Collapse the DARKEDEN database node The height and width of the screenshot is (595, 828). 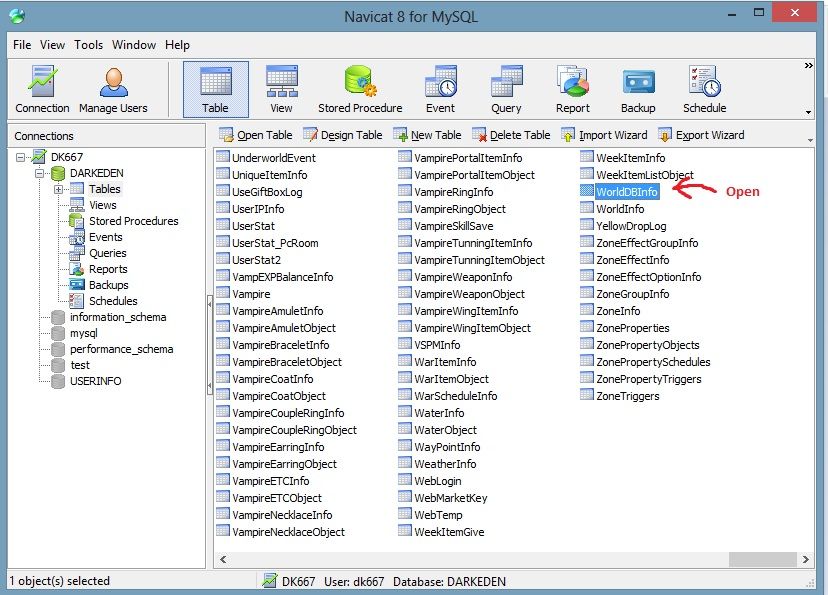point(40,173)
